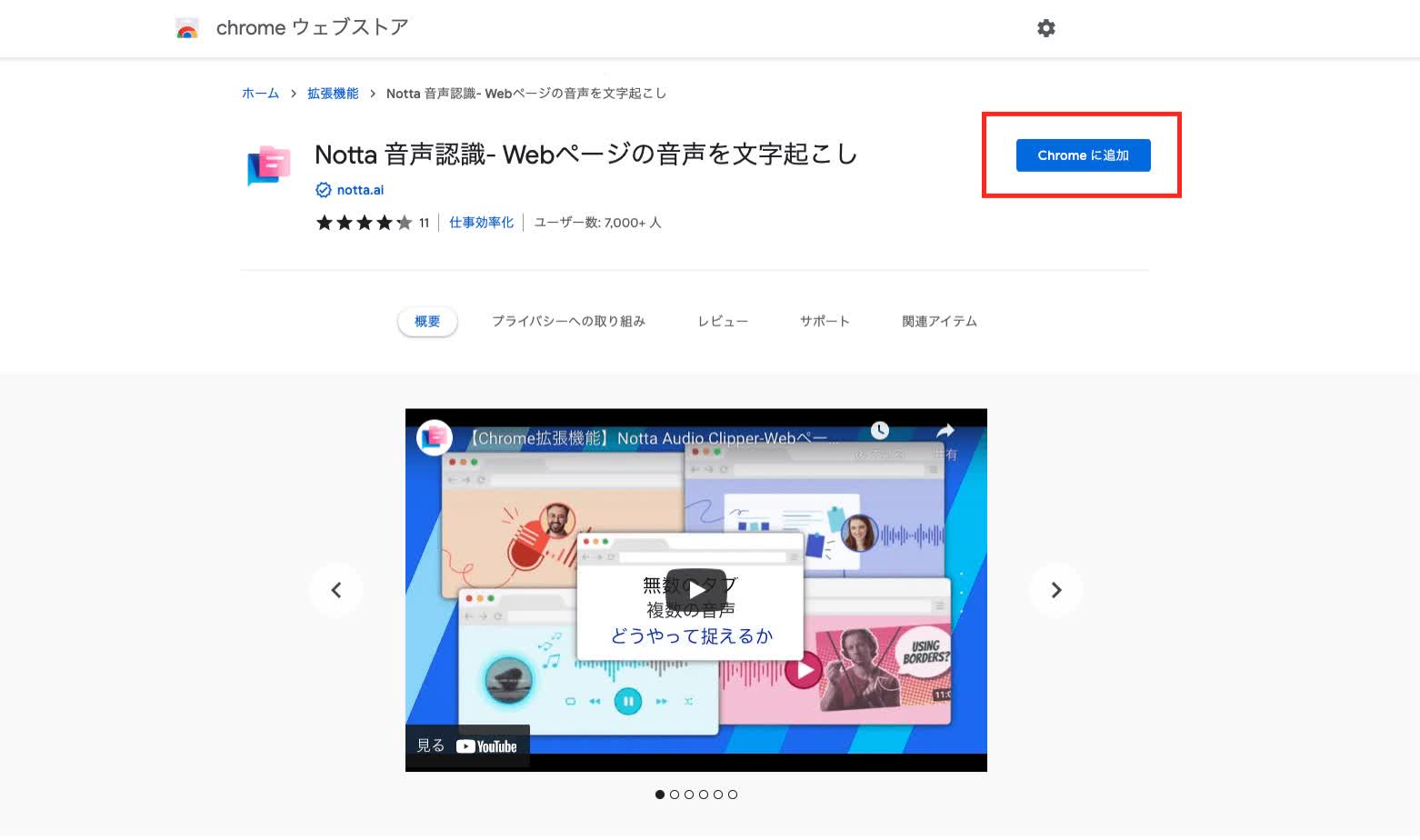Select the fourth carousel dot indicator
The height and width of the screenshot is (840, 1420).
tap(704, 795)
